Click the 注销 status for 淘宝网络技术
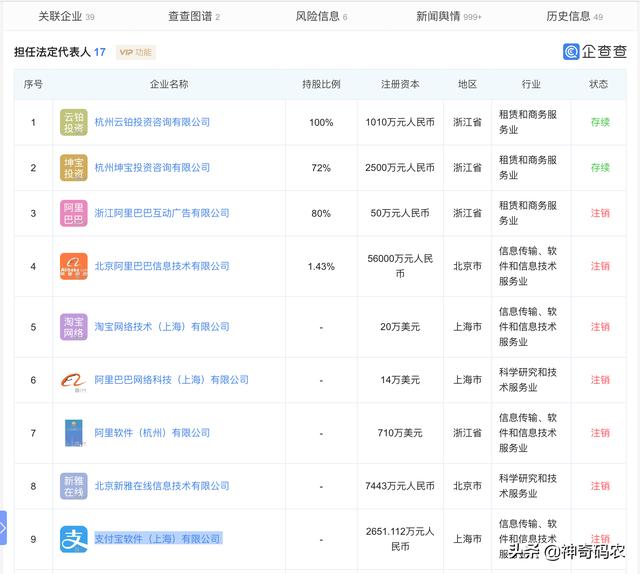The height and width of the screenshot is (574, 640). click(600, 327)
